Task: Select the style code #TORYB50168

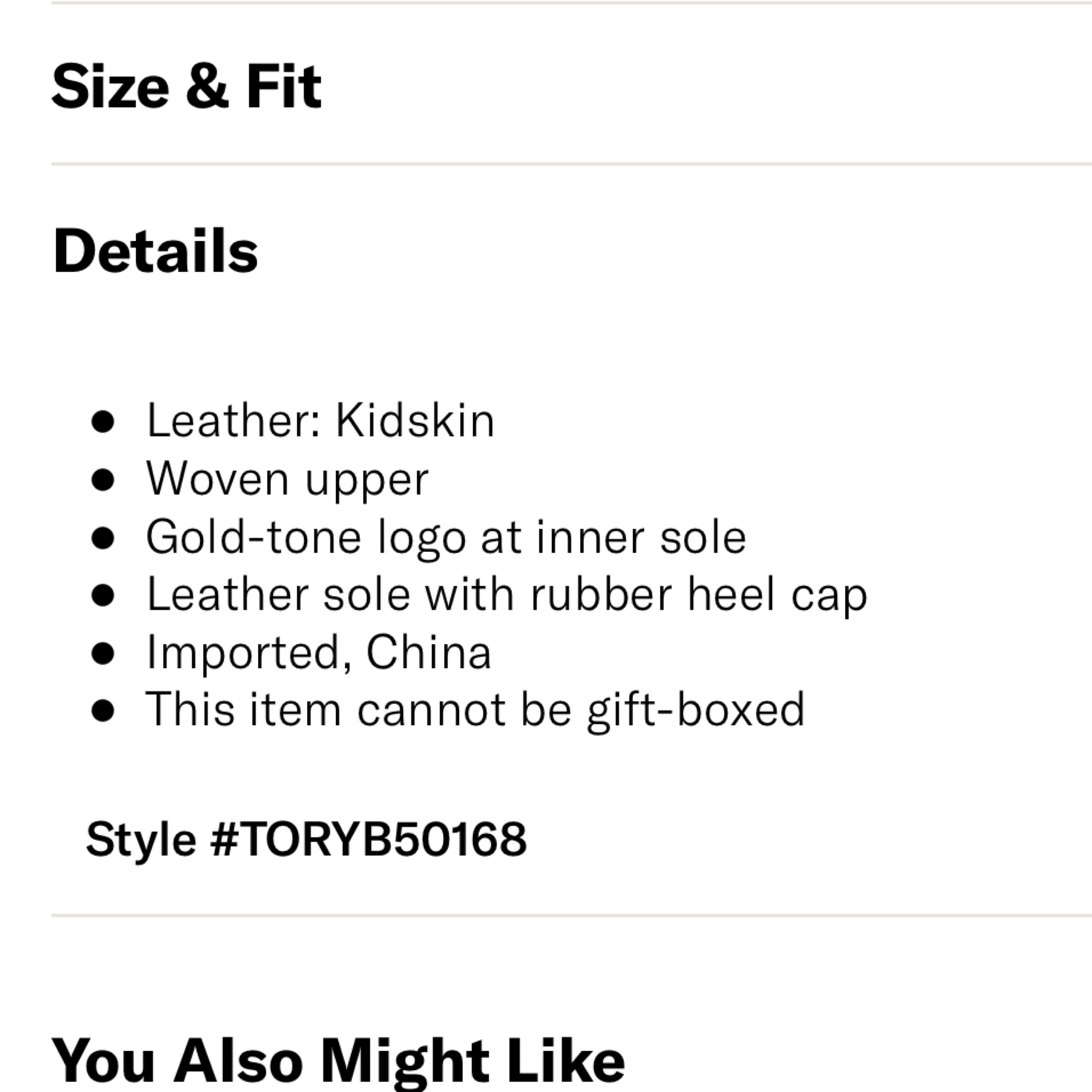Action: (x=369, y=839)
